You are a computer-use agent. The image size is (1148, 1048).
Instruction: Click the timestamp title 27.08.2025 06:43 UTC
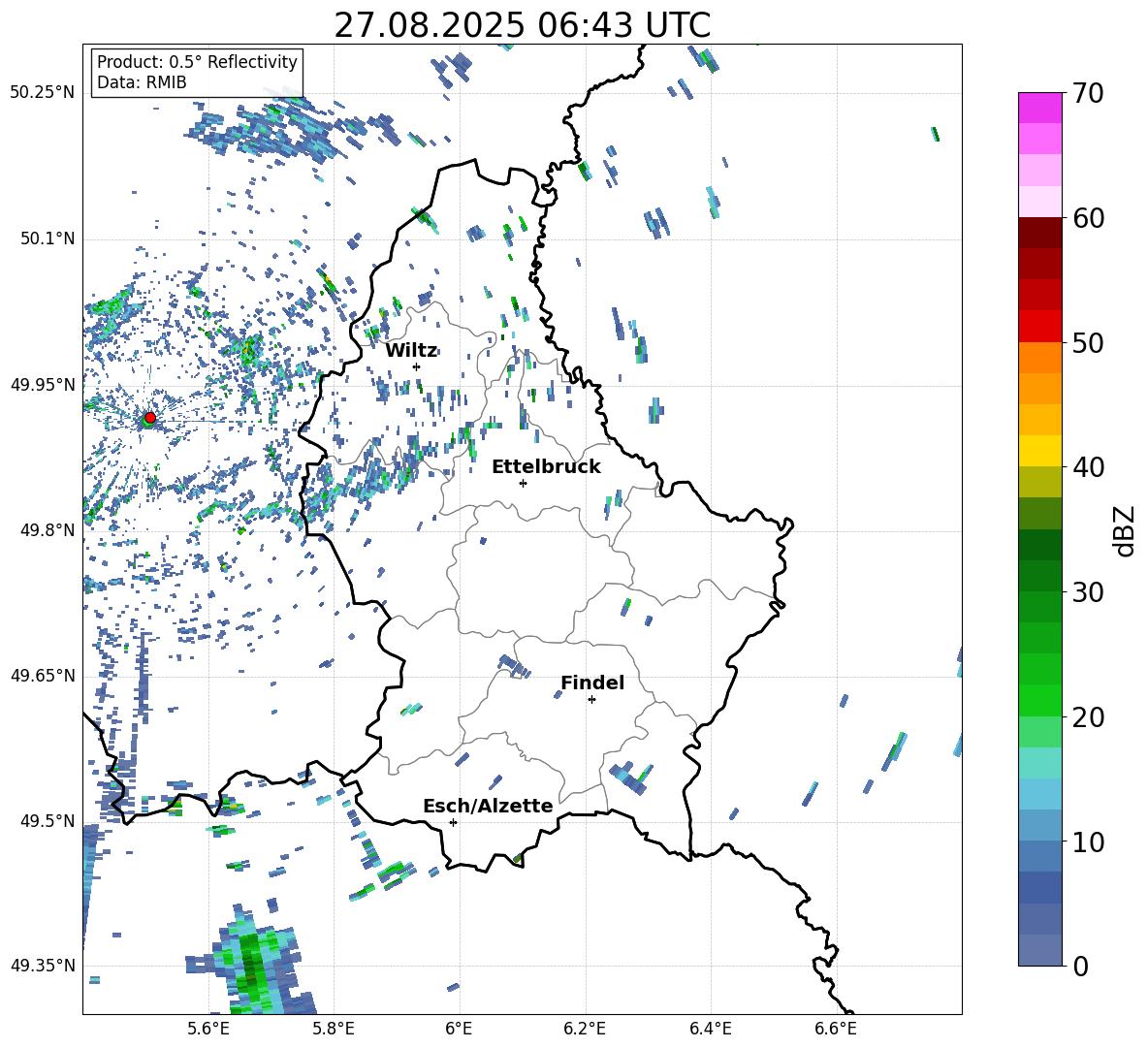(x=522, y=25)
